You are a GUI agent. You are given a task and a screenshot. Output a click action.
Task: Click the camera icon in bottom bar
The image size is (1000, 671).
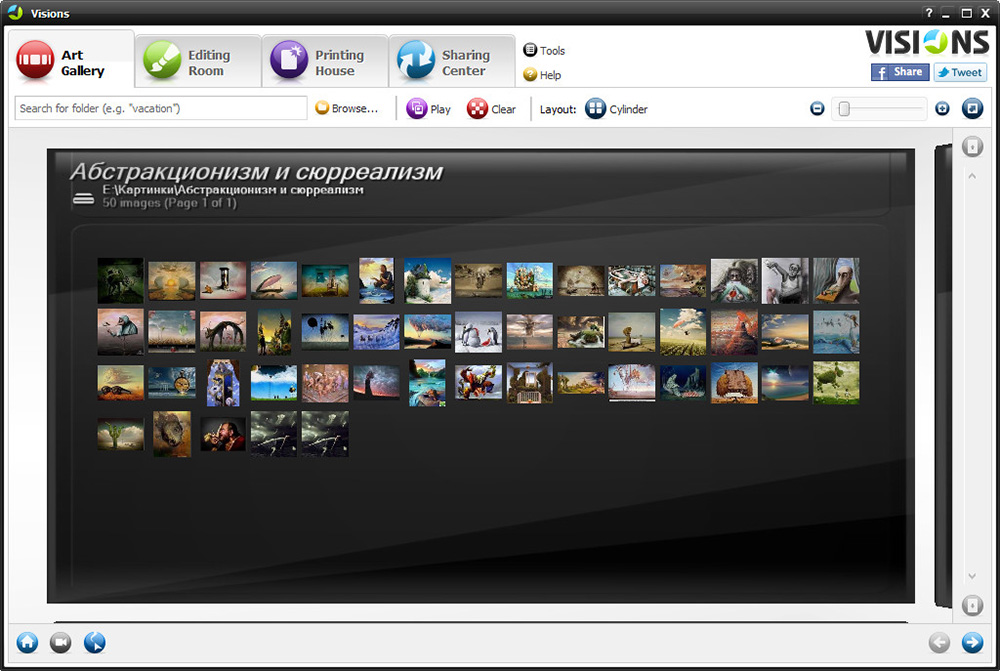point(61,642)
